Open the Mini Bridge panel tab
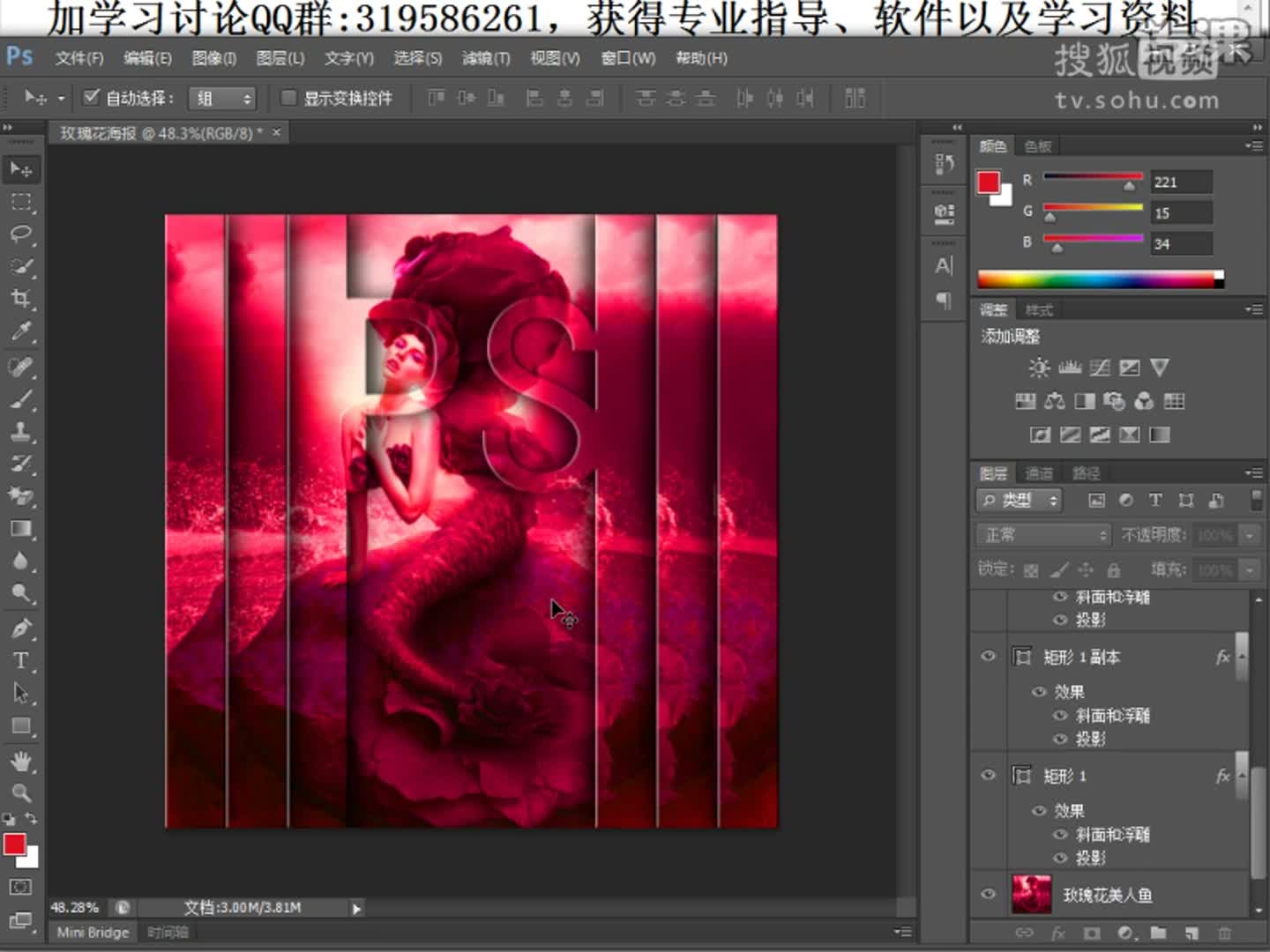 pos(93,932)
